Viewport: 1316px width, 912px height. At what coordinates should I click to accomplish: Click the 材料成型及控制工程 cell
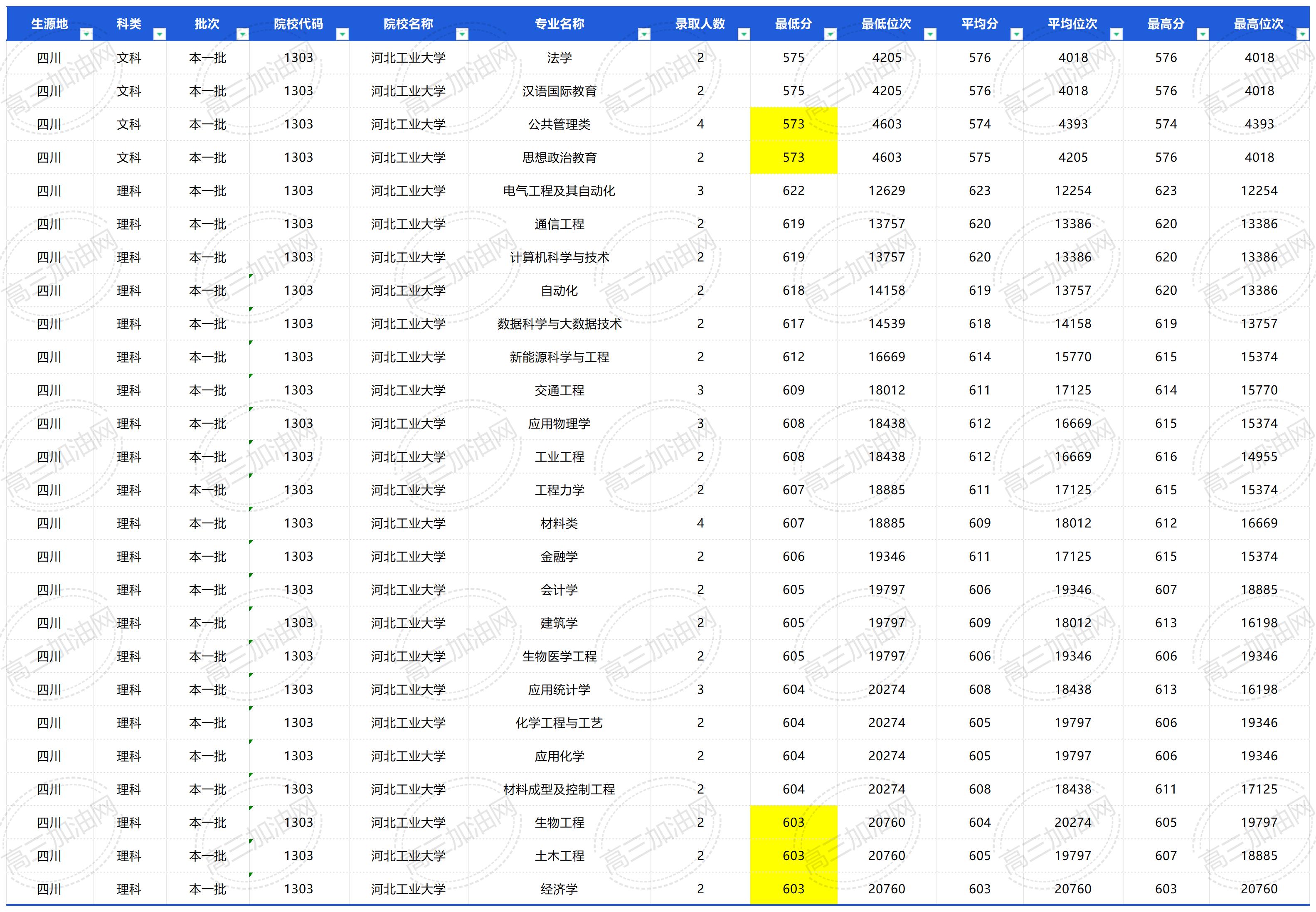pos(559,789)
